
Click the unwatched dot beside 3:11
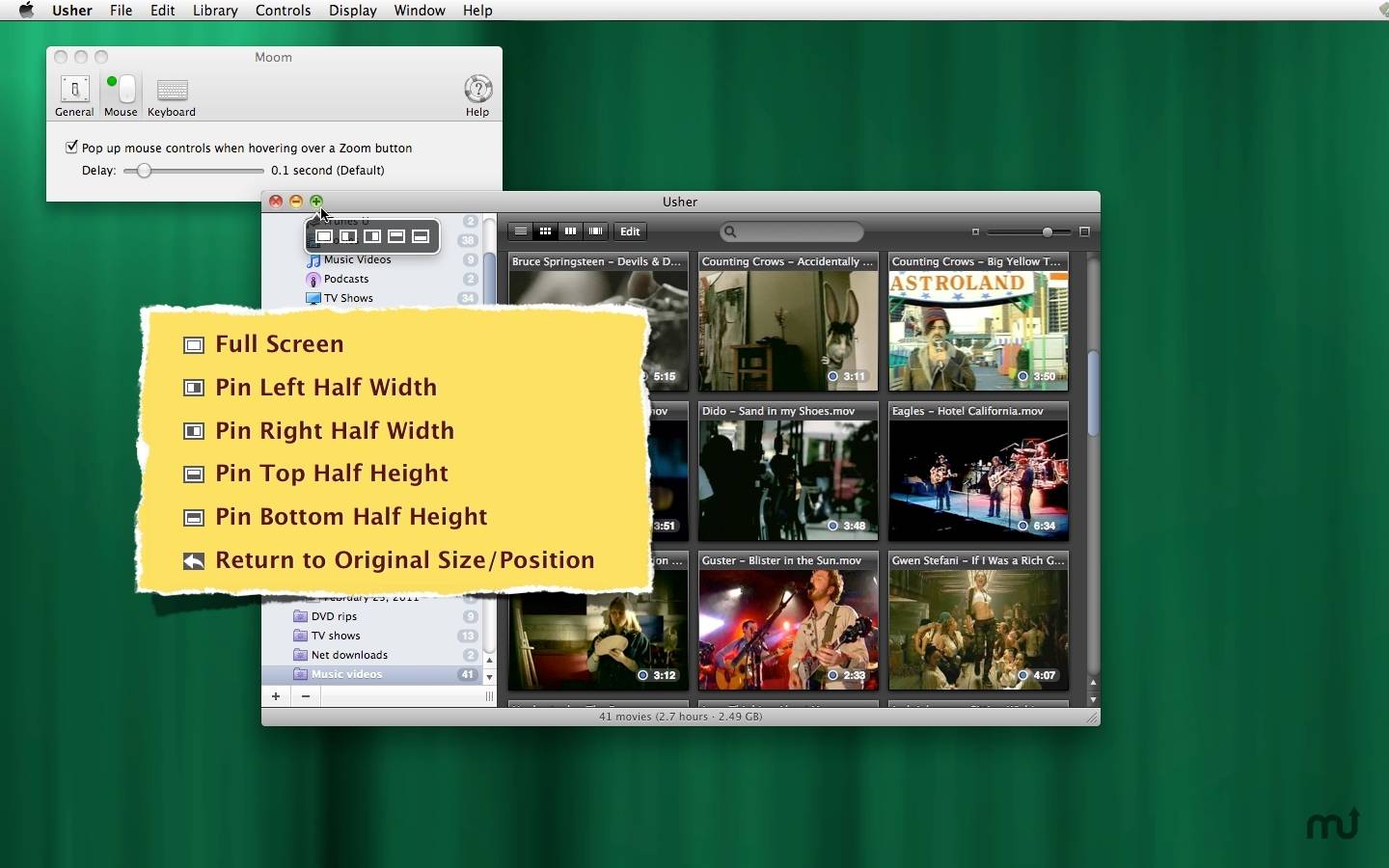[833, 376]
